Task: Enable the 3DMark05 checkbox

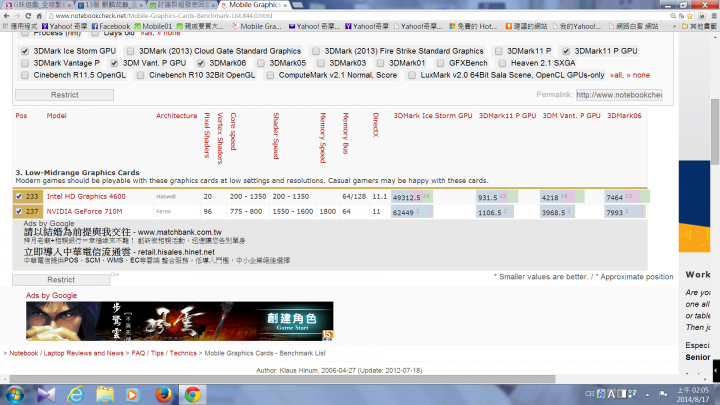Action: click(x=261, y=63)
